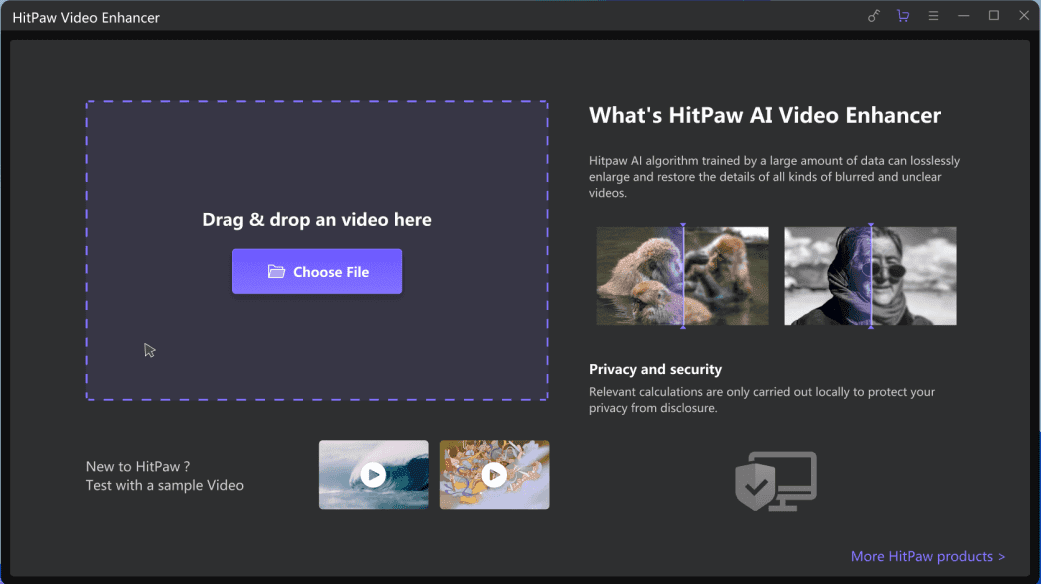Open the shopping cart purchase icon

coord(903,16)
